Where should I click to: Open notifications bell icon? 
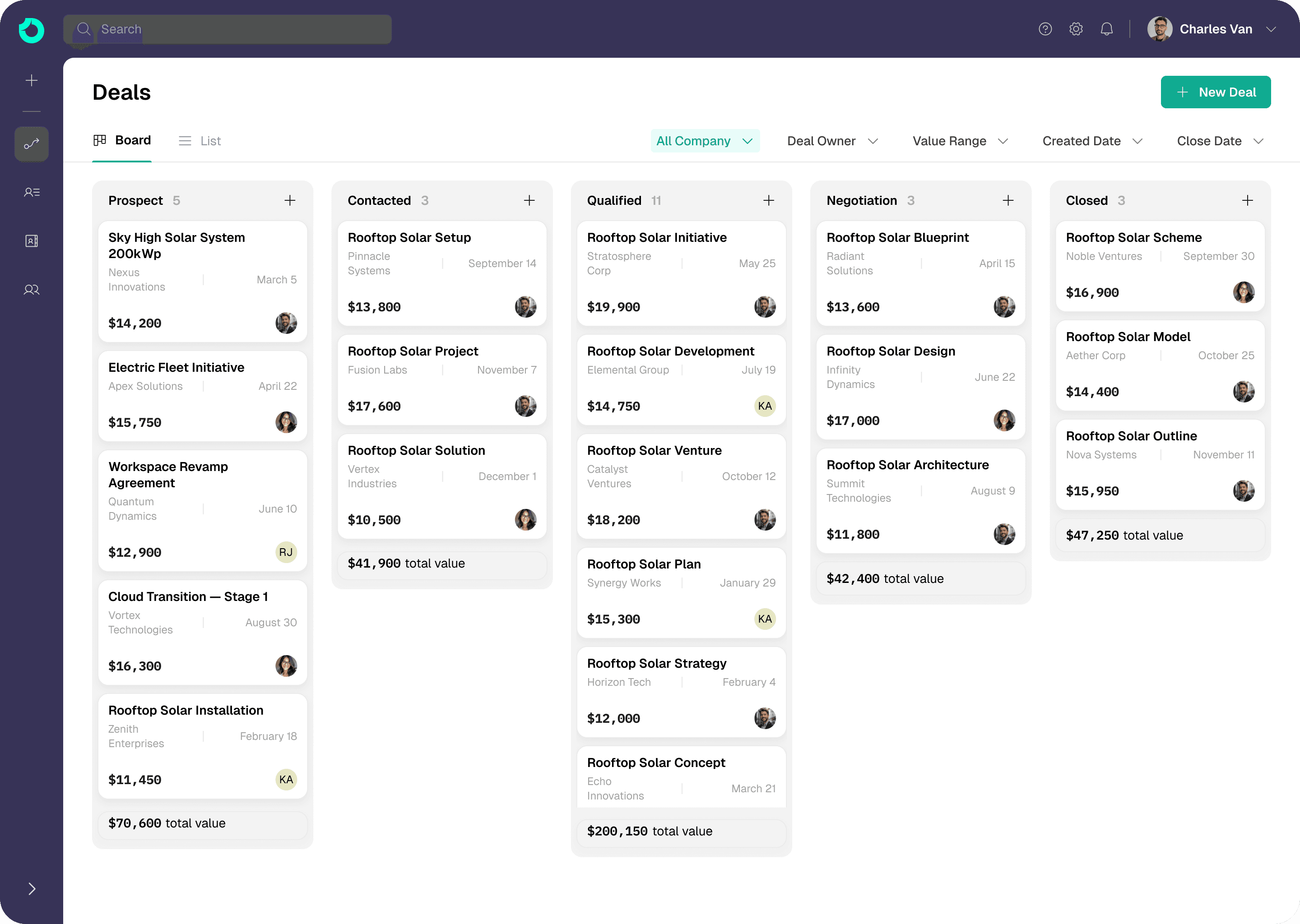pyautogui.click(x=1106, y=29)
